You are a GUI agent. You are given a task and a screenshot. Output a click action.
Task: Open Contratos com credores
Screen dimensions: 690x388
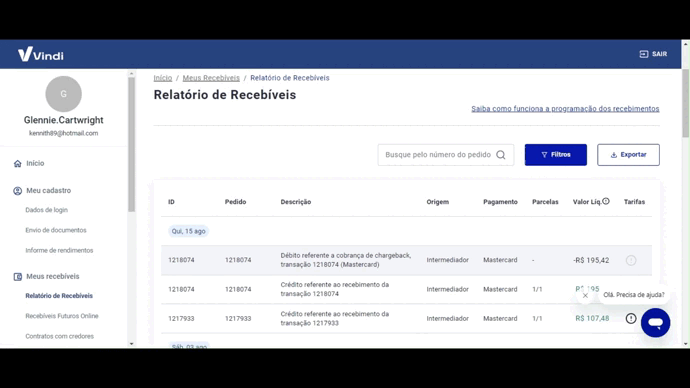[x=59, y=336]
